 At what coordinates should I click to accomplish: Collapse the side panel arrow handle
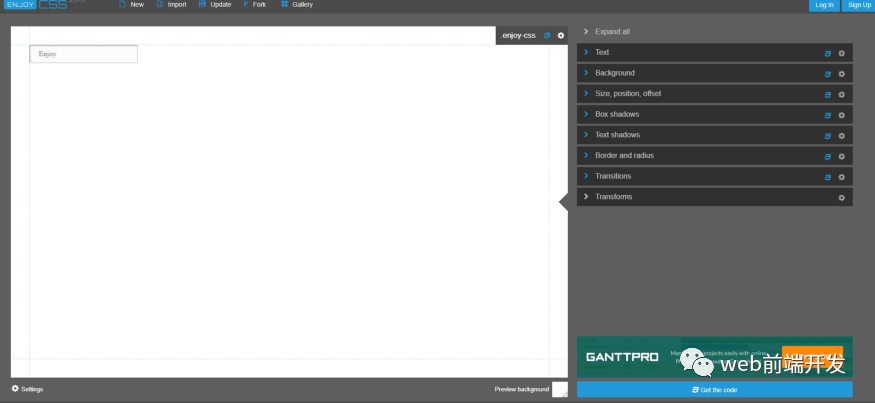(564, 202)
